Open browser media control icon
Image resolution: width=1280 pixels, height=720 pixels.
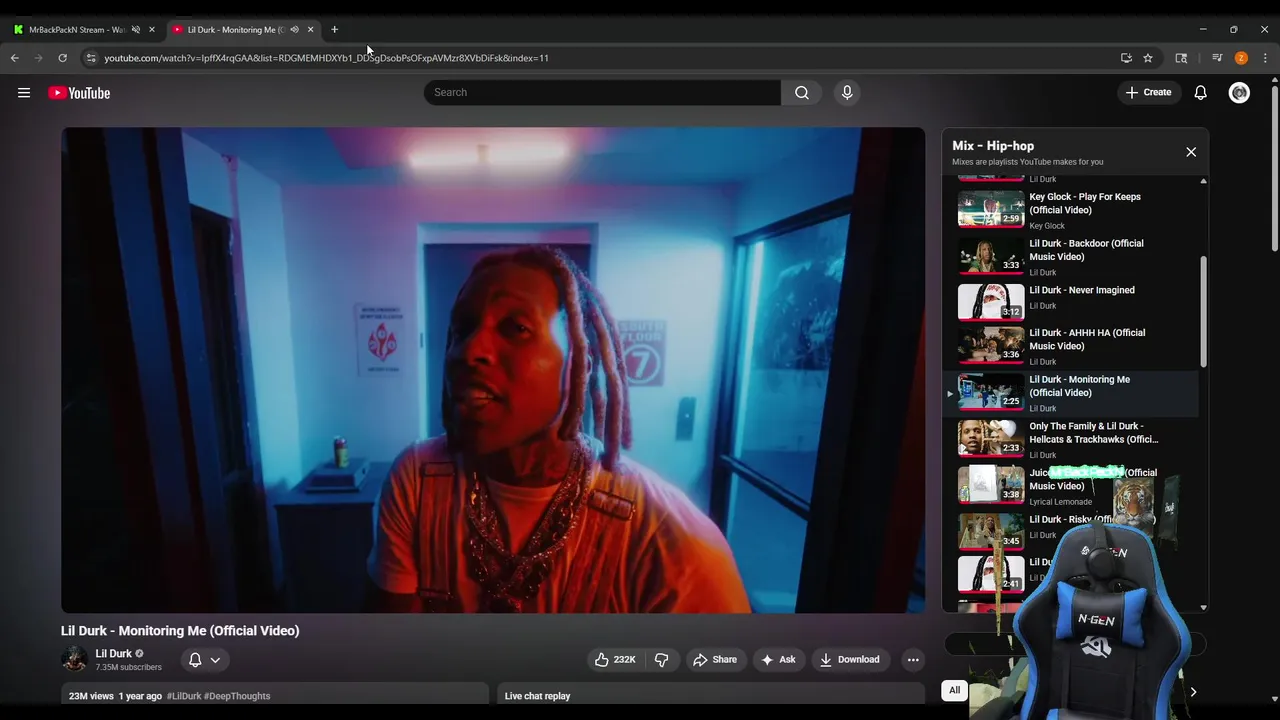[1216, 58]
